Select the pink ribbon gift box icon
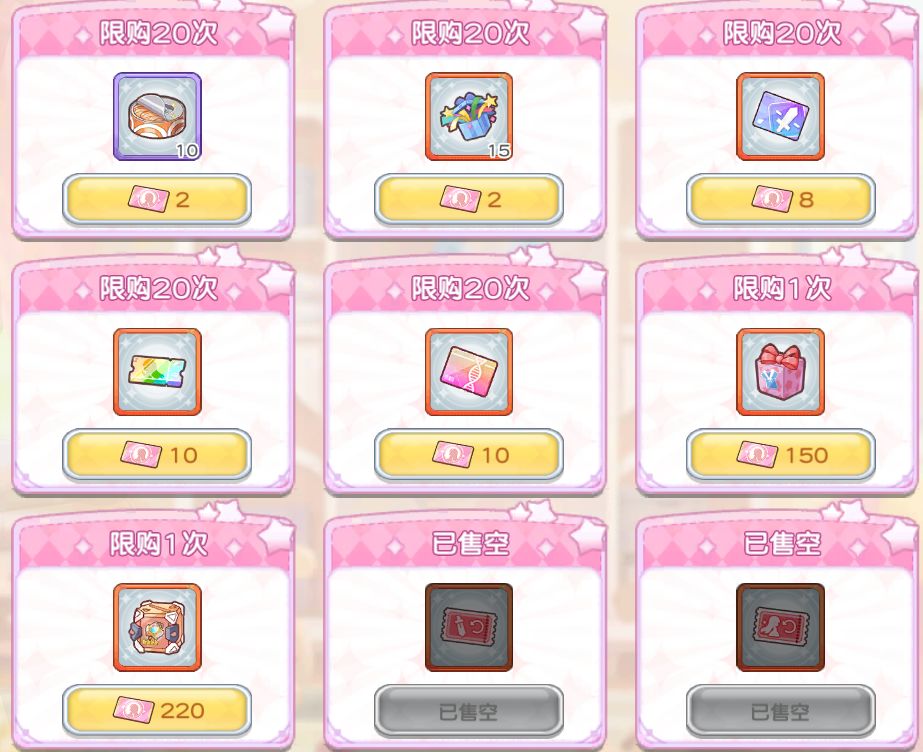This screenshot has width=923, height=752. 780,372
